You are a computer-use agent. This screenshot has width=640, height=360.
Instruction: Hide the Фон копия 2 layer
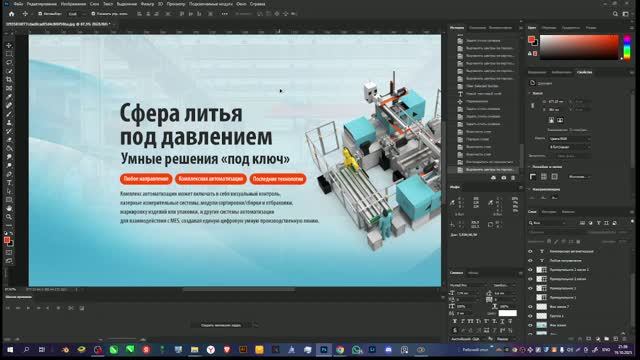point(530,307)
